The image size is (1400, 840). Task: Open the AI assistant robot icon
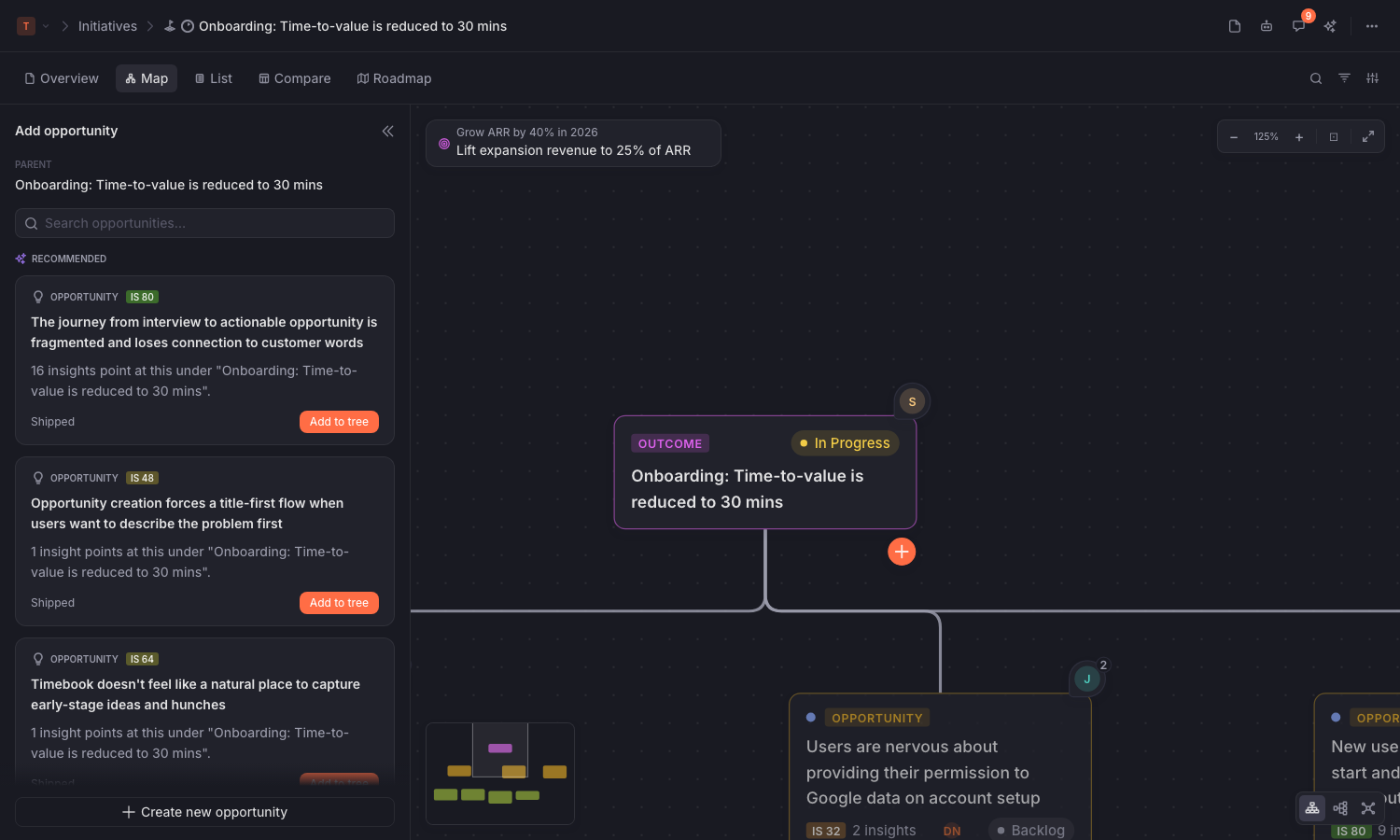[x=1267, y=26]
